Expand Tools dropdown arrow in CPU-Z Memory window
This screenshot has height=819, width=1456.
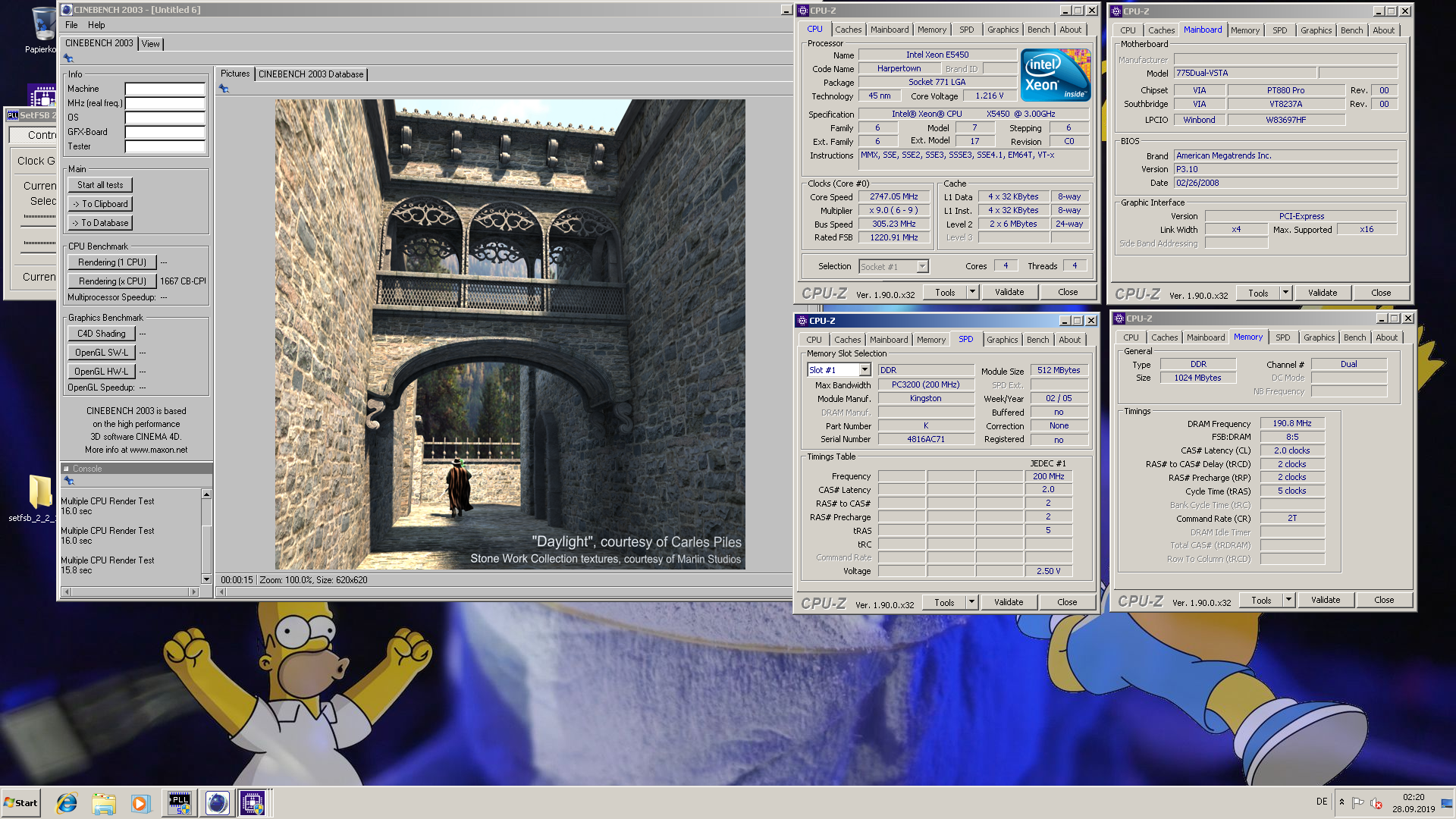1288,600
